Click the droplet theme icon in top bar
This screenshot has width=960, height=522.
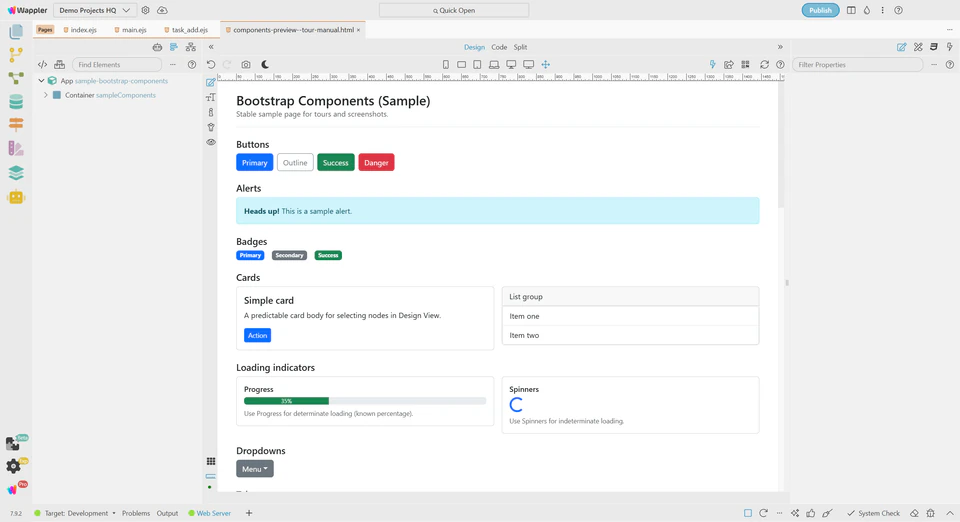(x=867, y=10)
